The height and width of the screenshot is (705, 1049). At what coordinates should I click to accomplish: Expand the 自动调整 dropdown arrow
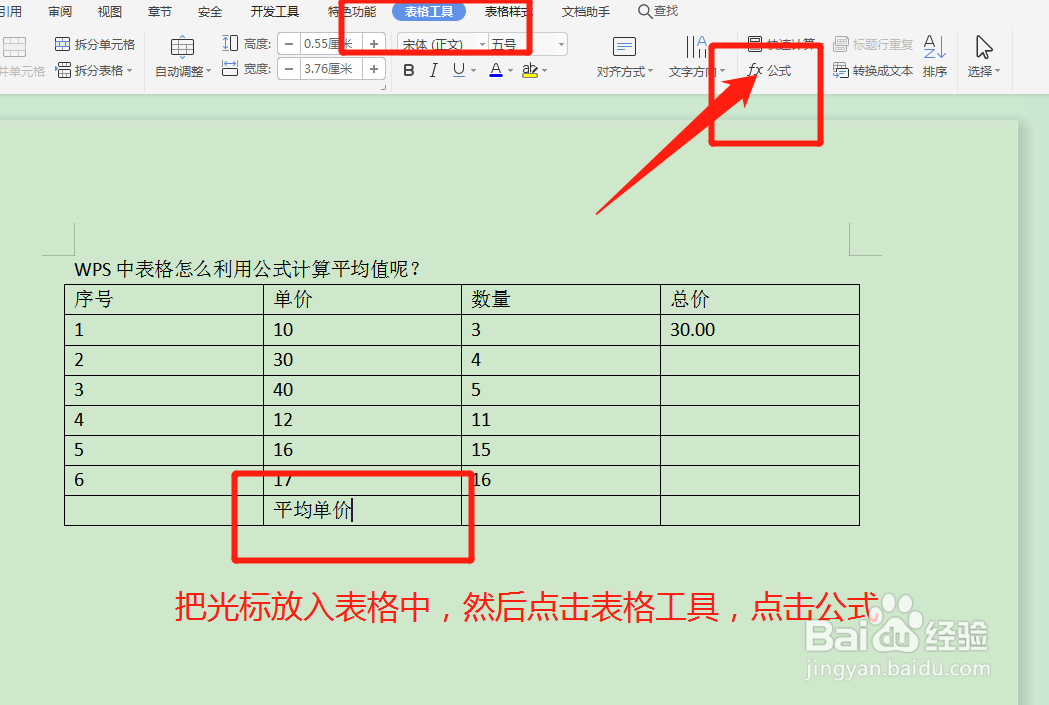209,71
